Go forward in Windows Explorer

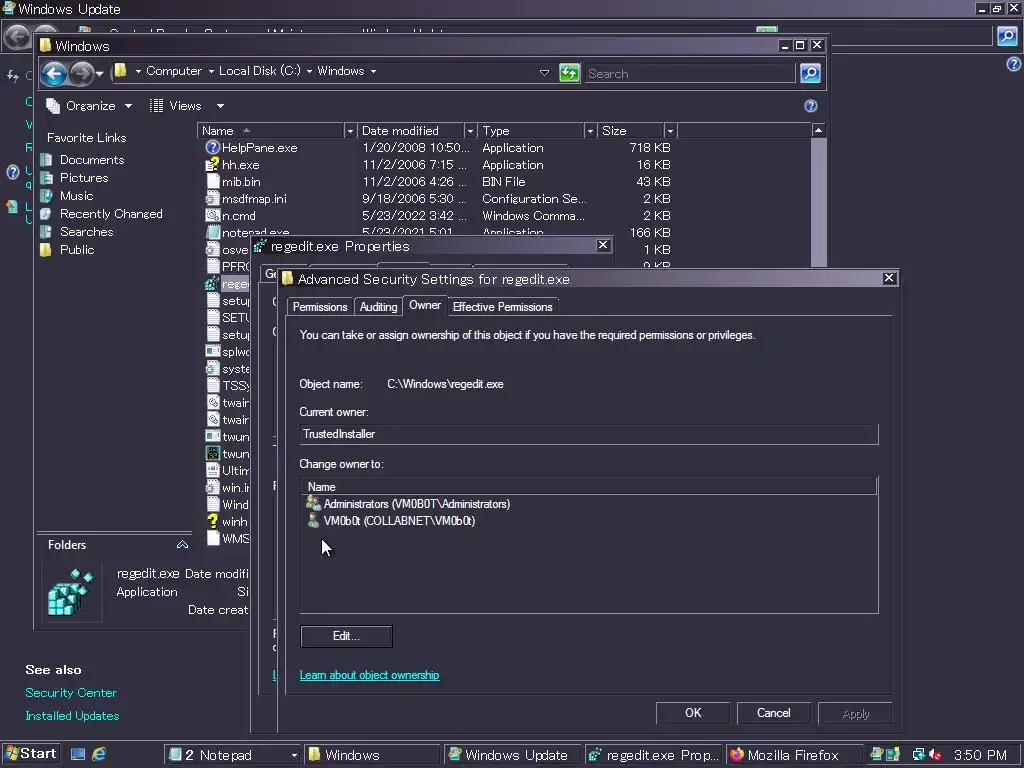pyautogui.click(x=81, y=73)
